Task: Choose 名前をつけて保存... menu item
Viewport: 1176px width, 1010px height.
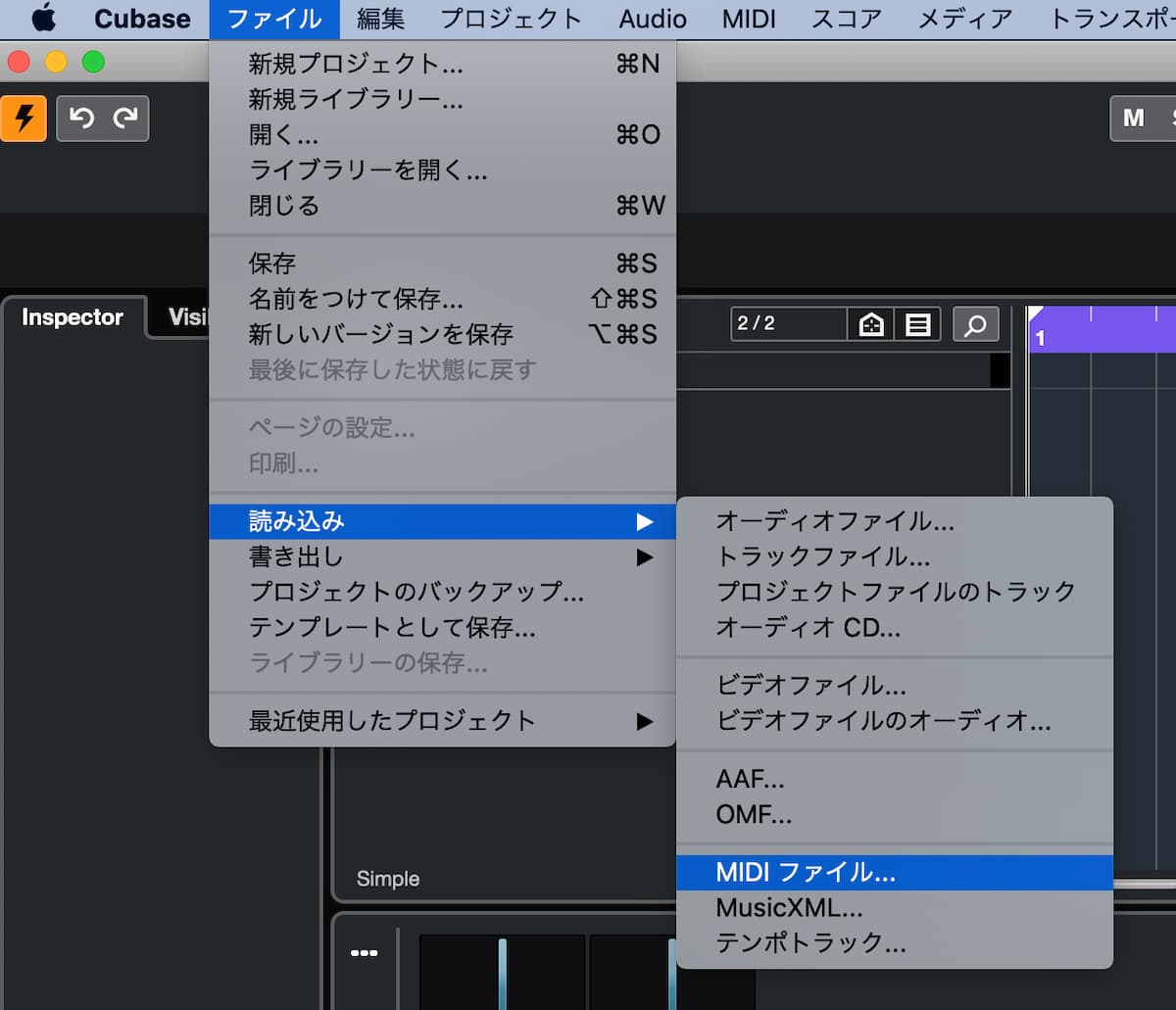Action: (442, 299)
